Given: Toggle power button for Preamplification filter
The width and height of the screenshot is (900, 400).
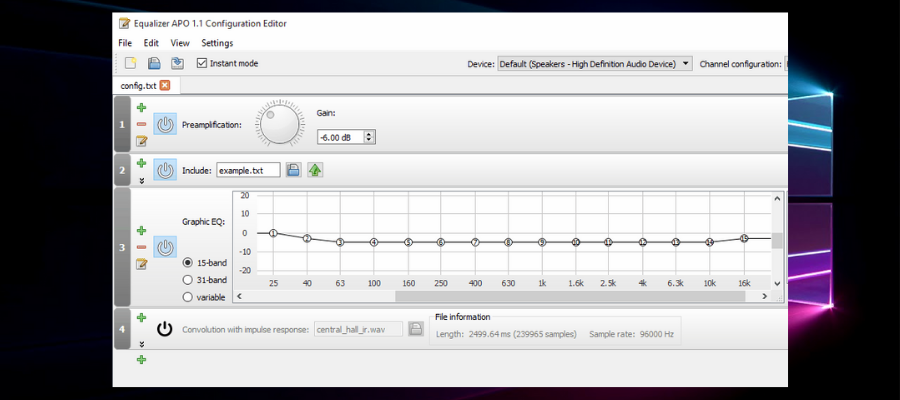Looking at the screenshot, I should [165, 124].
